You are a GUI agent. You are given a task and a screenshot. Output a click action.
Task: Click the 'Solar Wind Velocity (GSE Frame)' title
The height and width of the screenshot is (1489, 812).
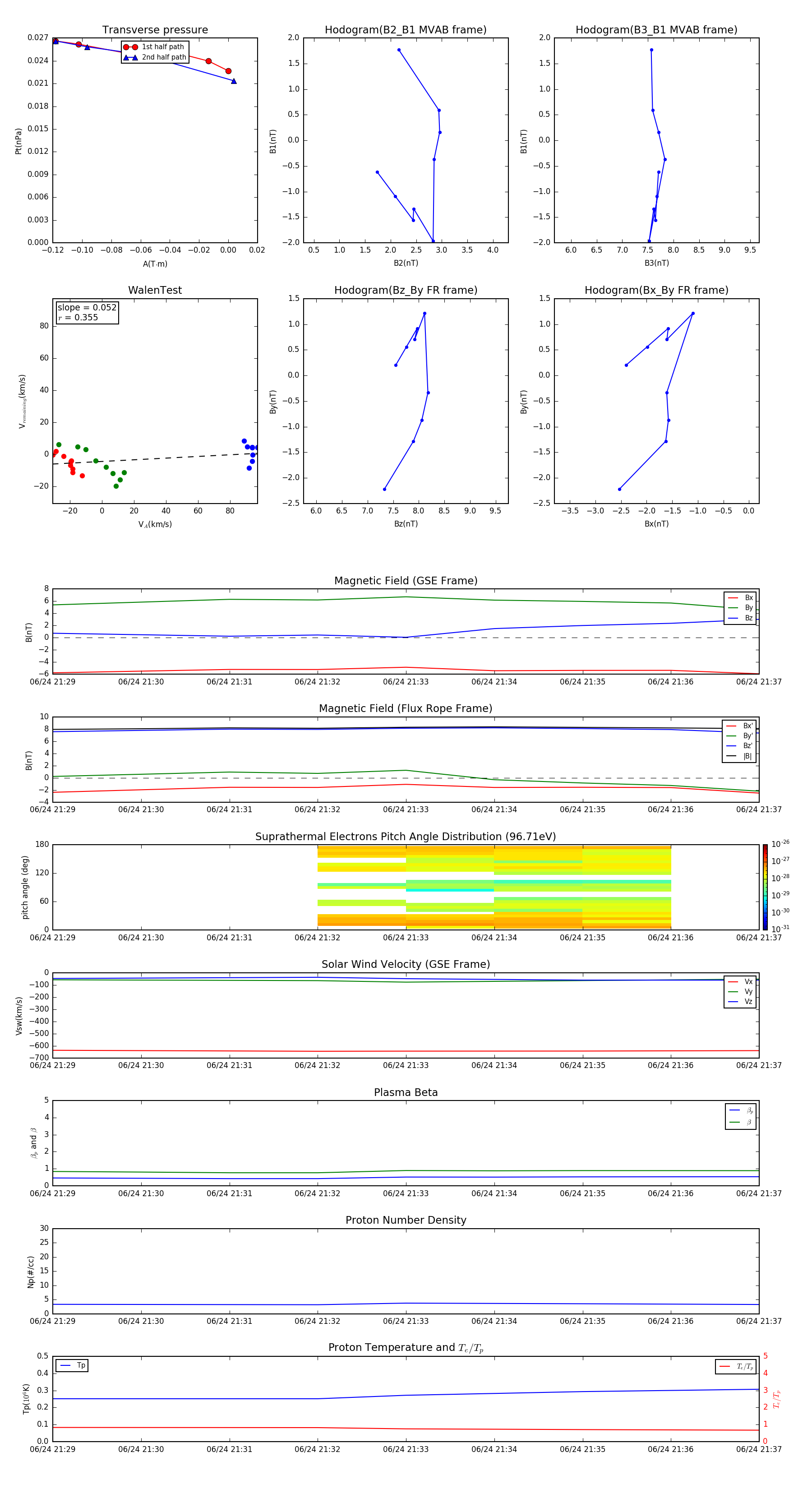tap(406, 965)
